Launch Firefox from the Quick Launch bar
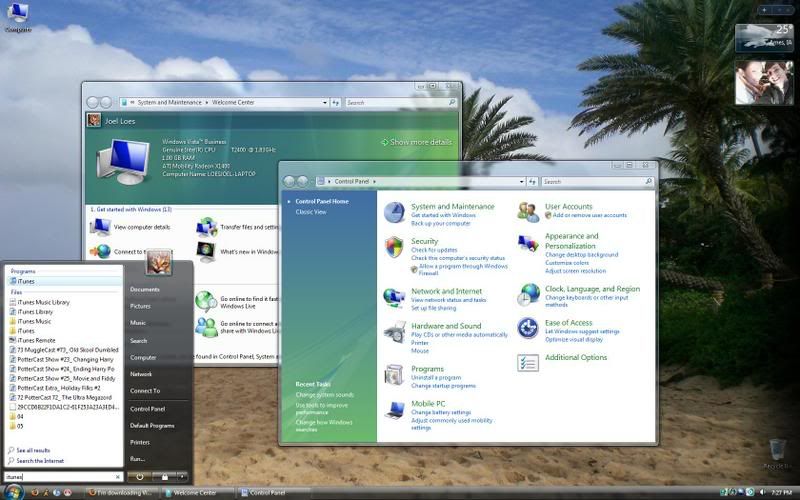Image resolution: width=800 pixels, height=500 pixels. point(35,492)
